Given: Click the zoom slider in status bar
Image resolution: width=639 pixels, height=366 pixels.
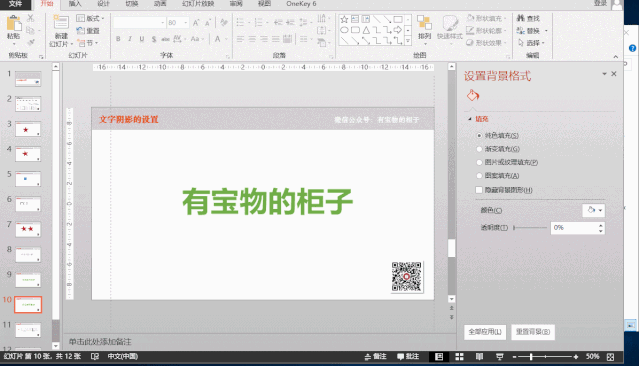Looking at the screenshot, I should tap(545, 357).
